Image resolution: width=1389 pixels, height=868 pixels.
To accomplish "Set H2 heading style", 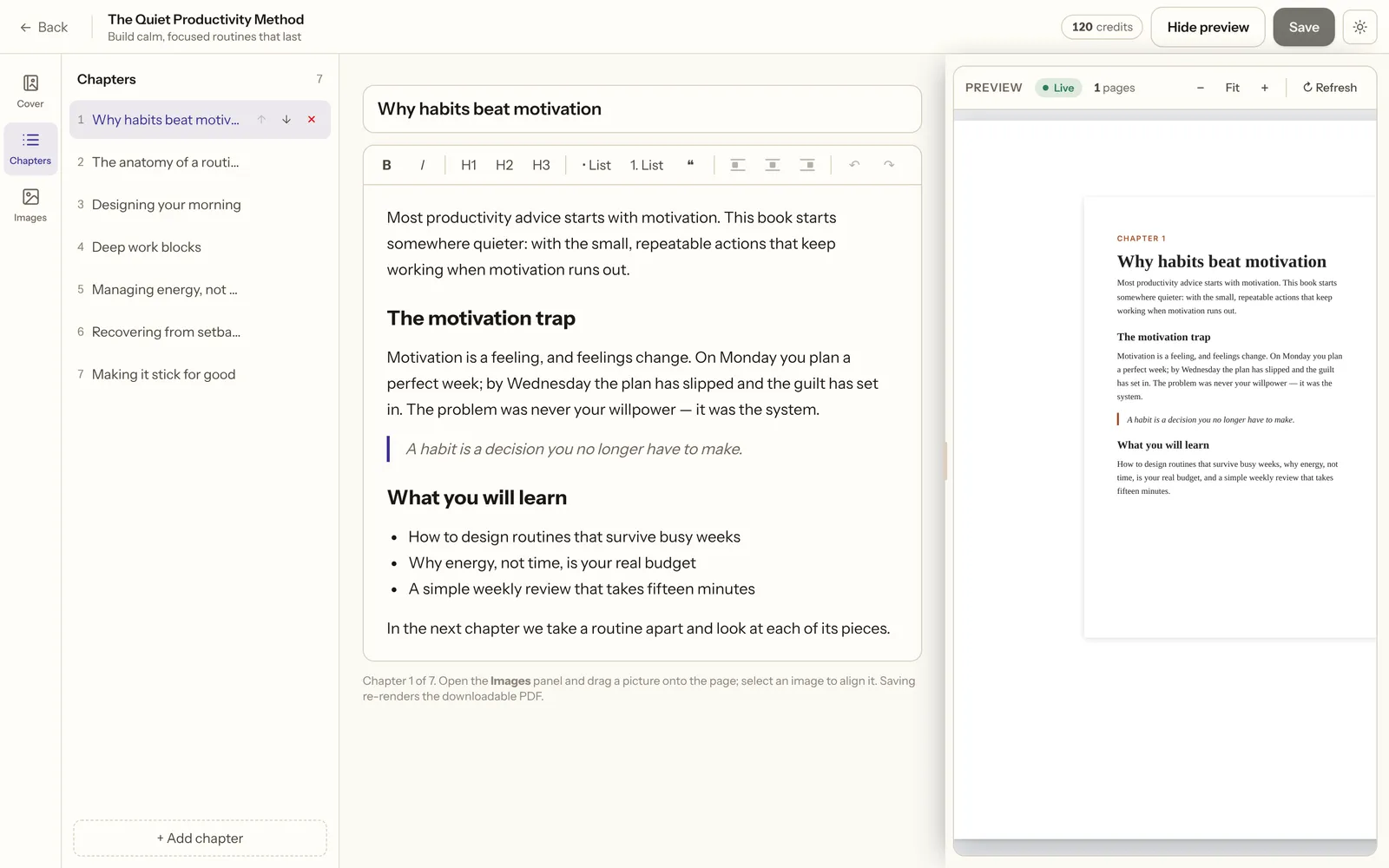I will click(504, 165).
